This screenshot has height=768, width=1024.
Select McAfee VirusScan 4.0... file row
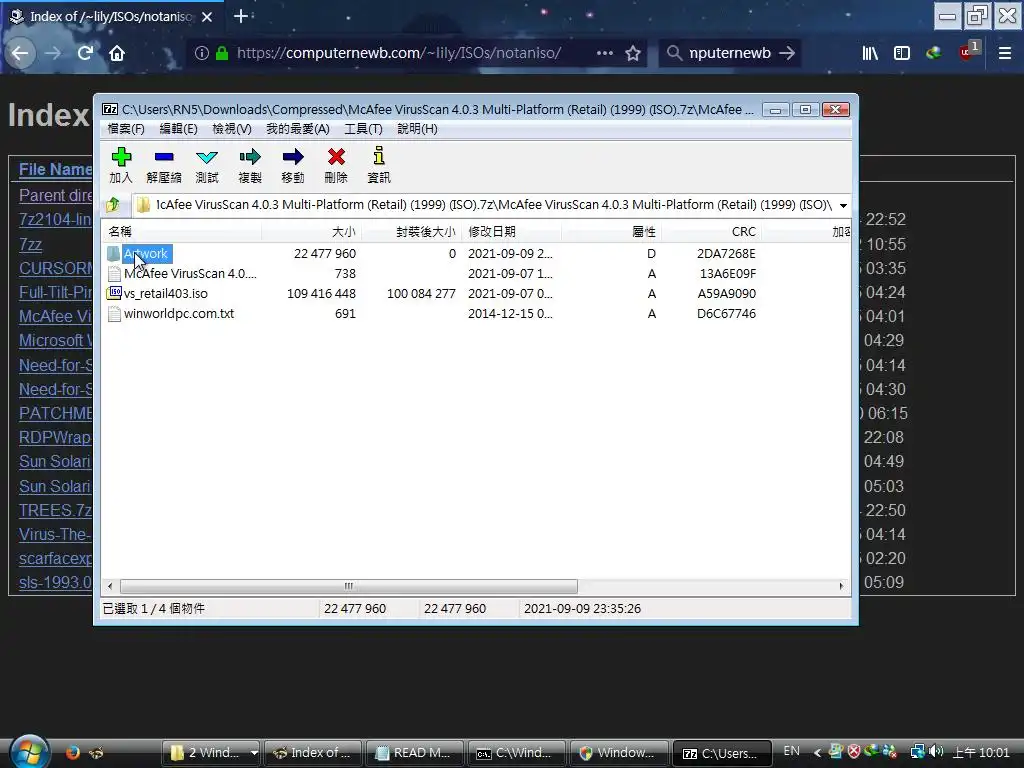(477, 274)
